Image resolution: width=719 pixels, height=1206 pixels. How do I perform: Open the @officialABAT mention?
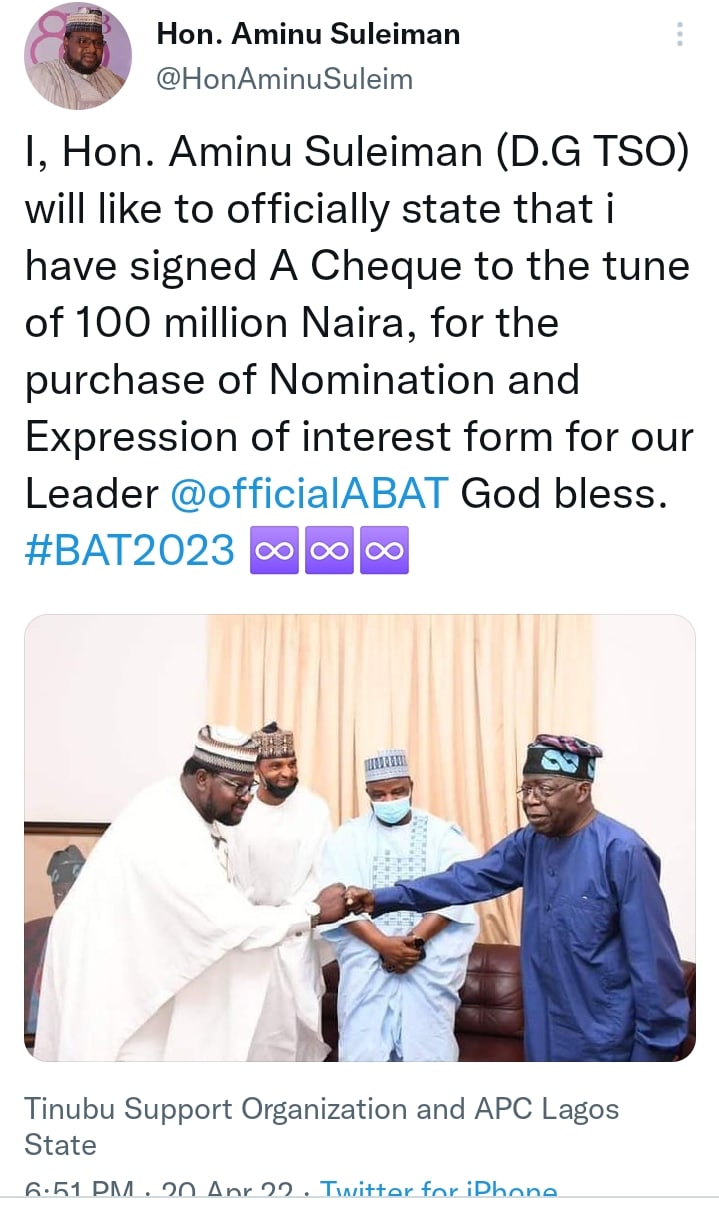[309, 493]
